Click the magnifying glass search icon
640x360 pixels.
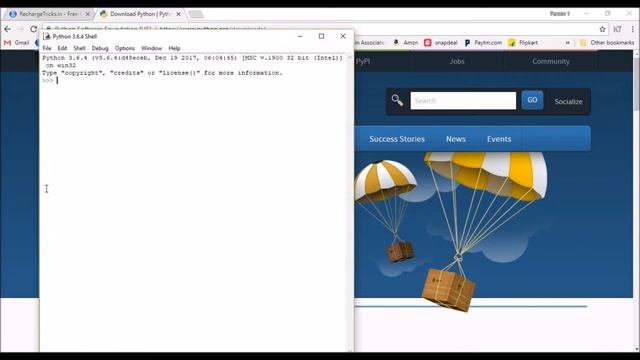pyautogui.click(x=397, y=100)
